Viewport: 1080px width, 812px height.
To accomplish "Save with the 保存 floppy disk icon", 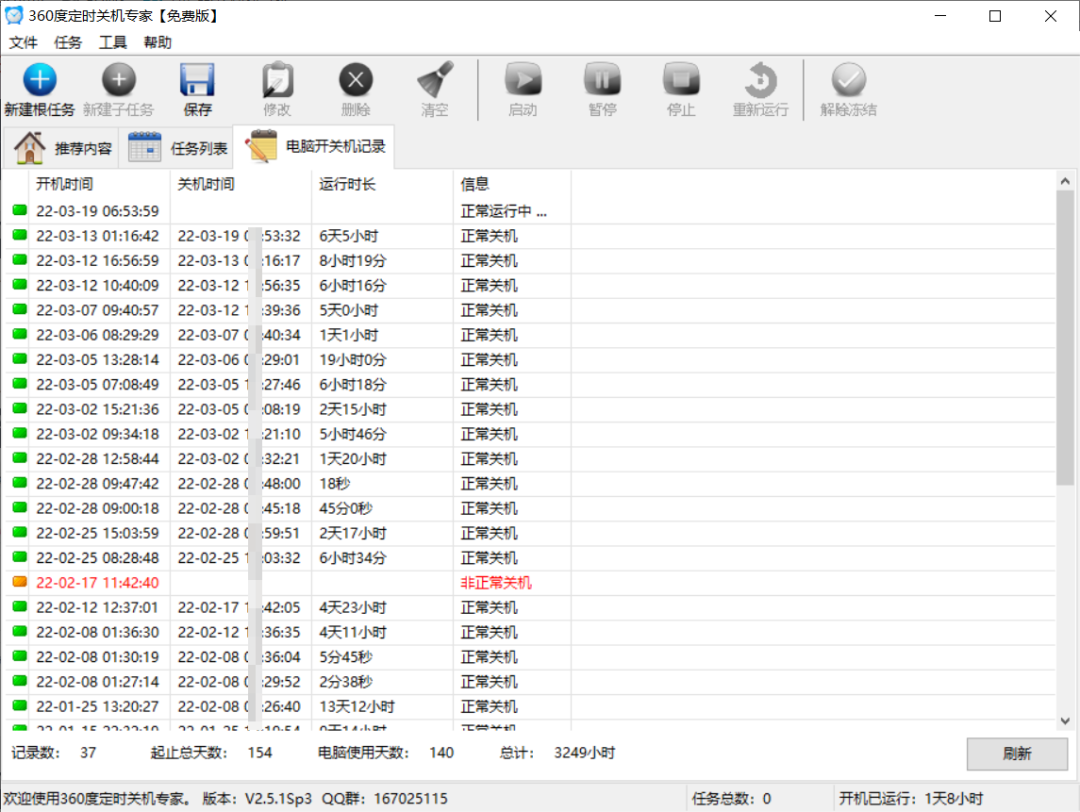I will tap(198, 80).
